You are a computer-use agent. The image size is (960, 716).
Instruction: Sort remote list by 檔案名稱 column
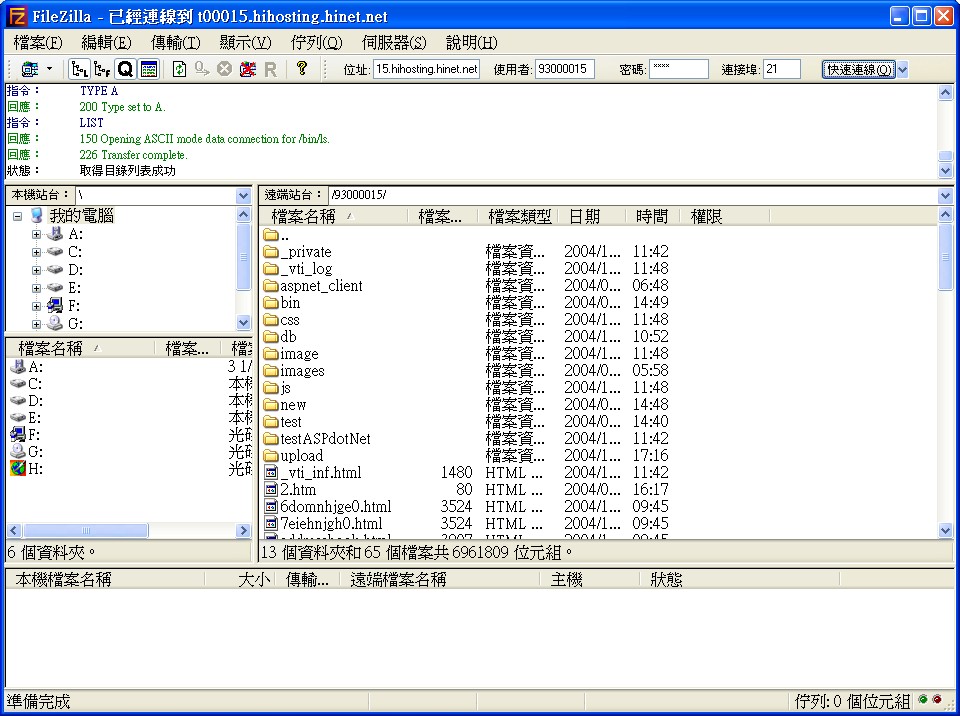coord(334,216)
